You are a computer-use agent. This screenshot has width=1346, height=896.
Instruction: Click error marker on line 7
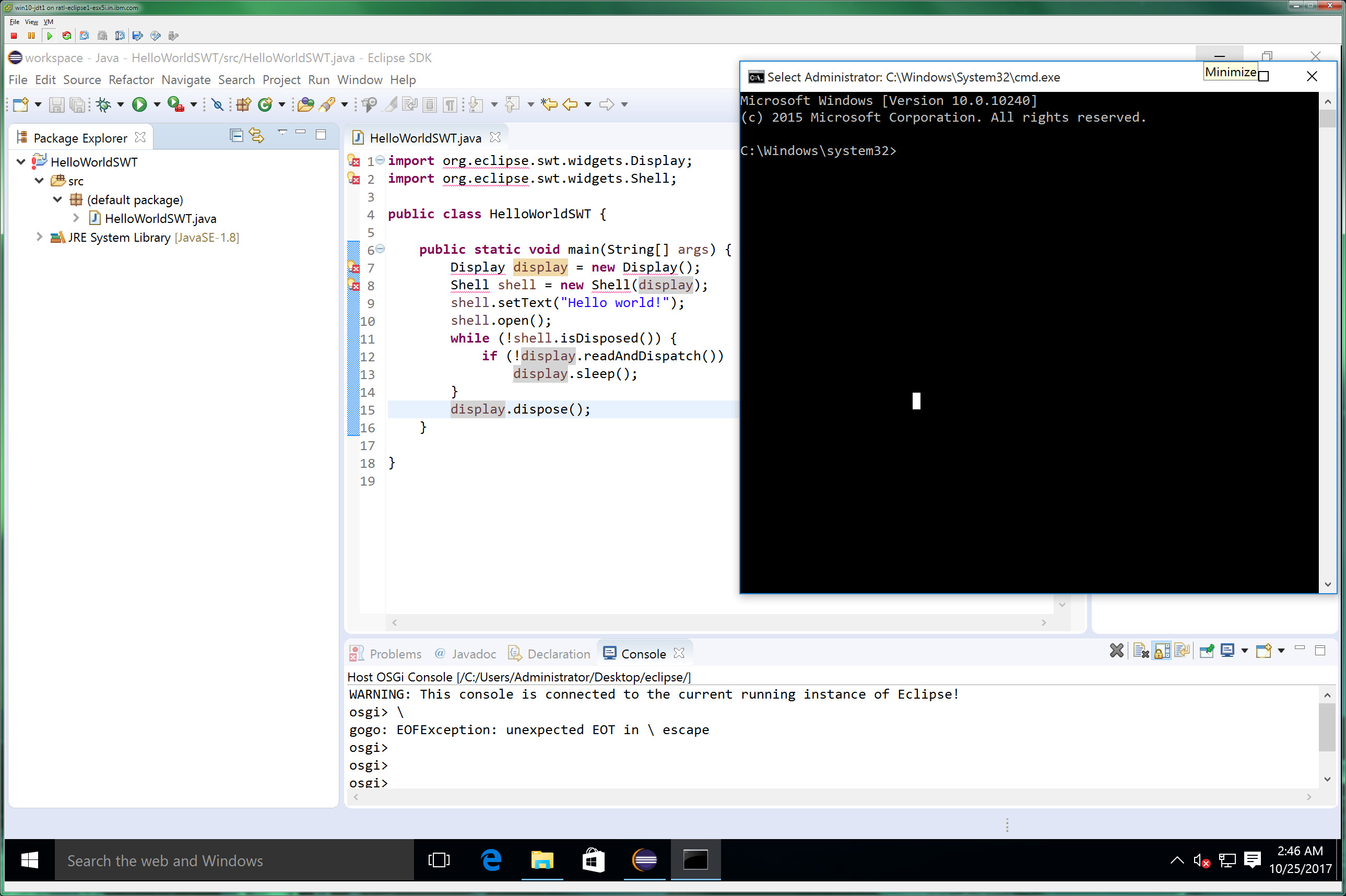(353, 267)
